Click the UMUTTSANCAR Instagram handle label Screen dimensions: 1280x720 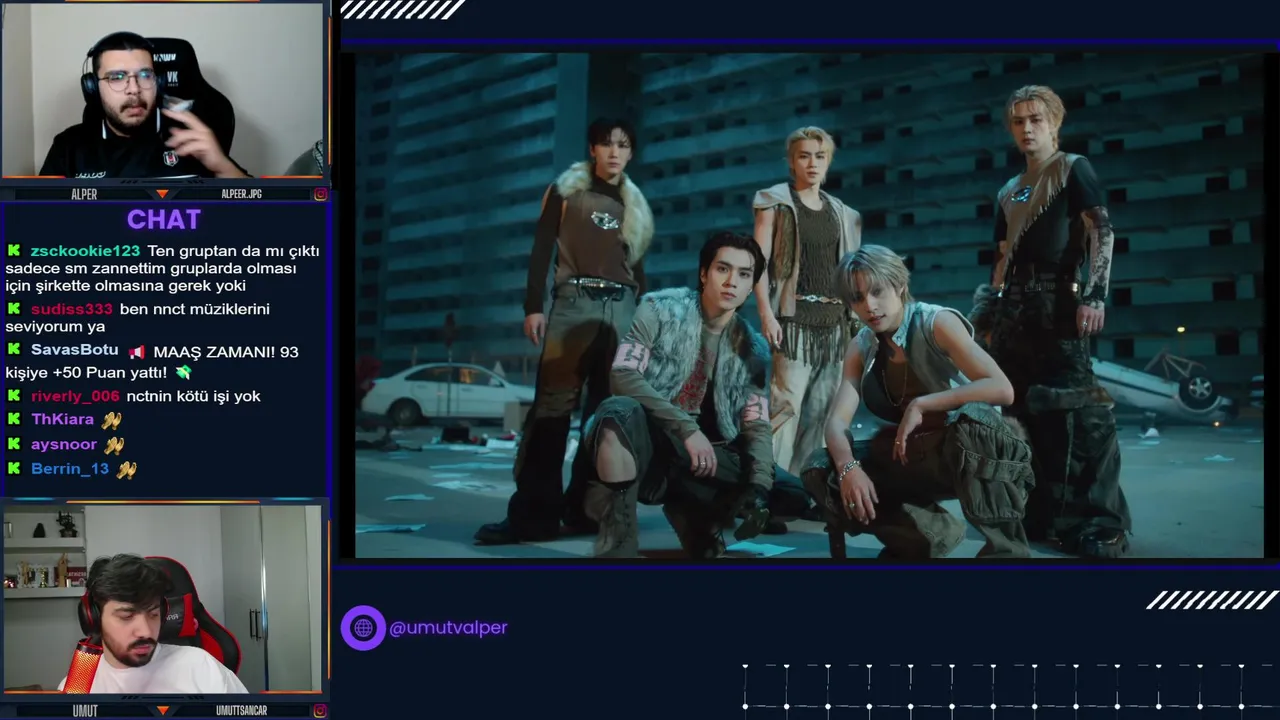tap(242, 711)
